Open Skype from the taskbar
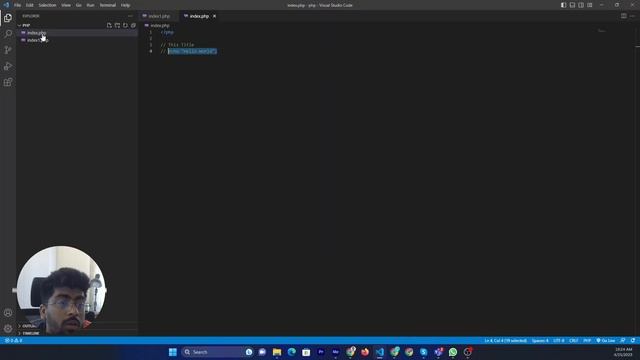Image resolution: width=640 pixels, height=360 pixels. pyautogui.click(x=424, y=352)
